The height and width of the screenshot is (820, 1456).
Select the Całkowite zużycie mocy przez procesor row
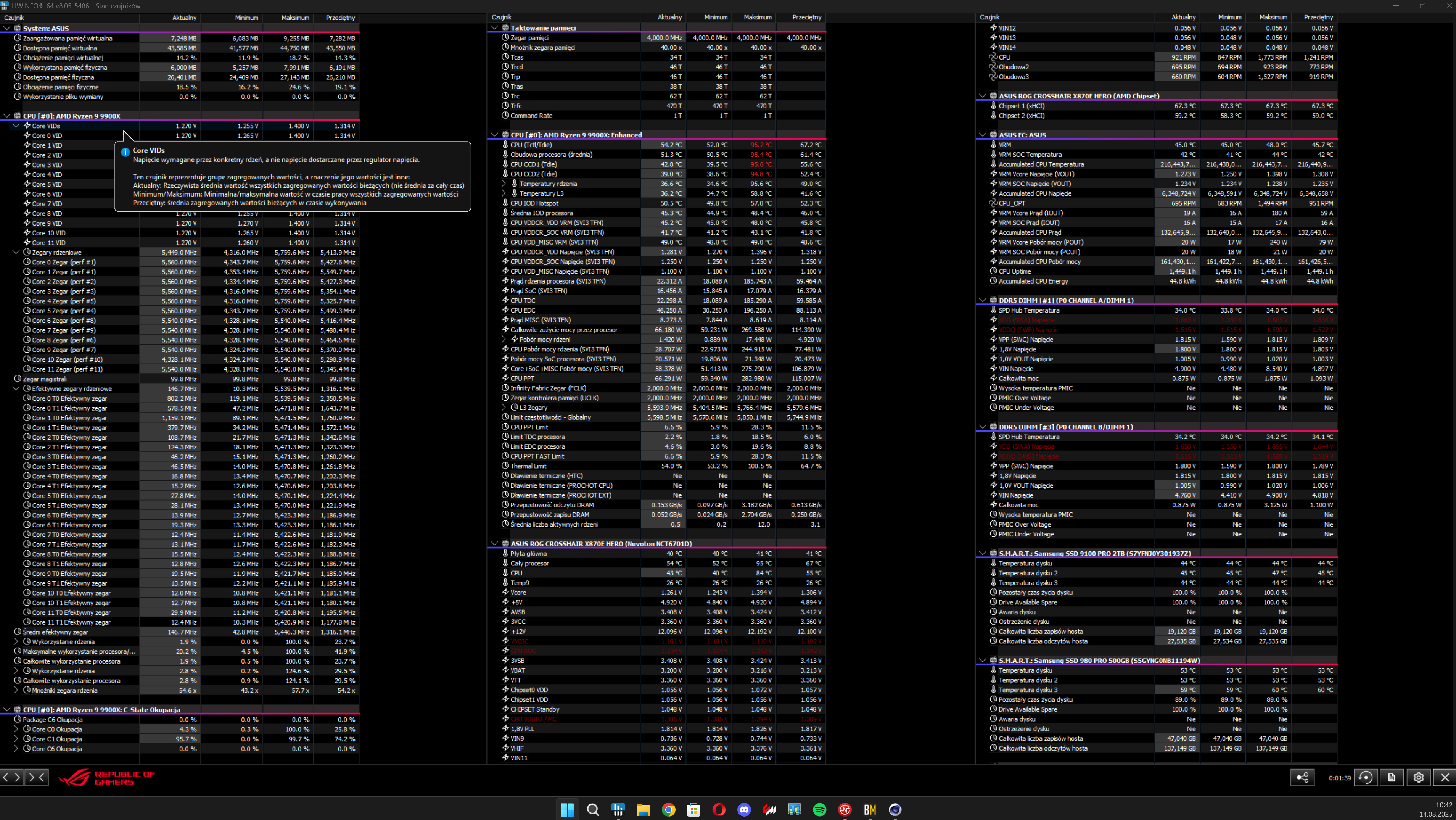tap(563, 330)
